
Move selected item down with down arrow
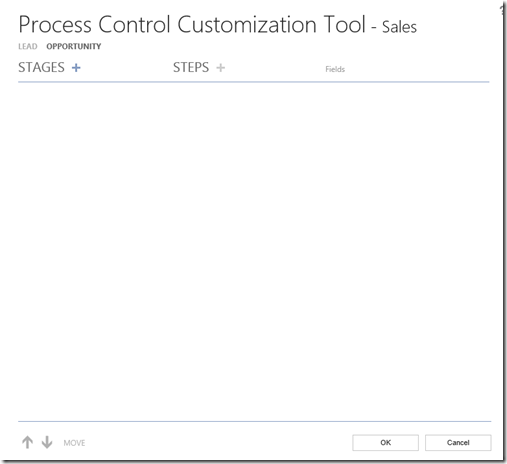point(47,442)
